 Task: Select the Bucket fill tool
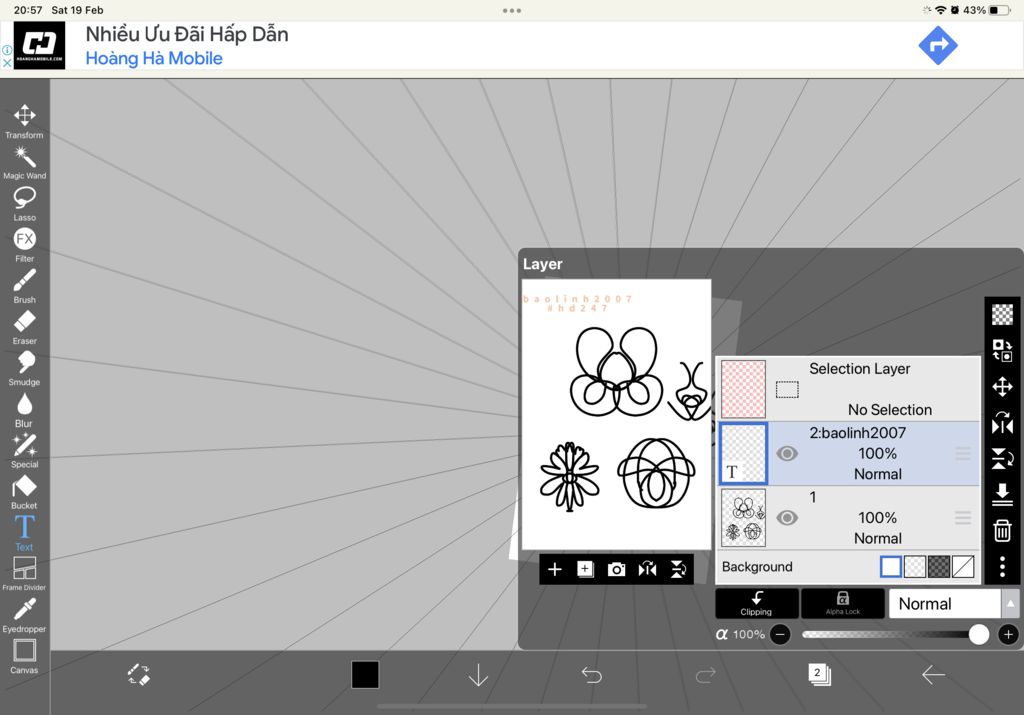click(24, 492)
